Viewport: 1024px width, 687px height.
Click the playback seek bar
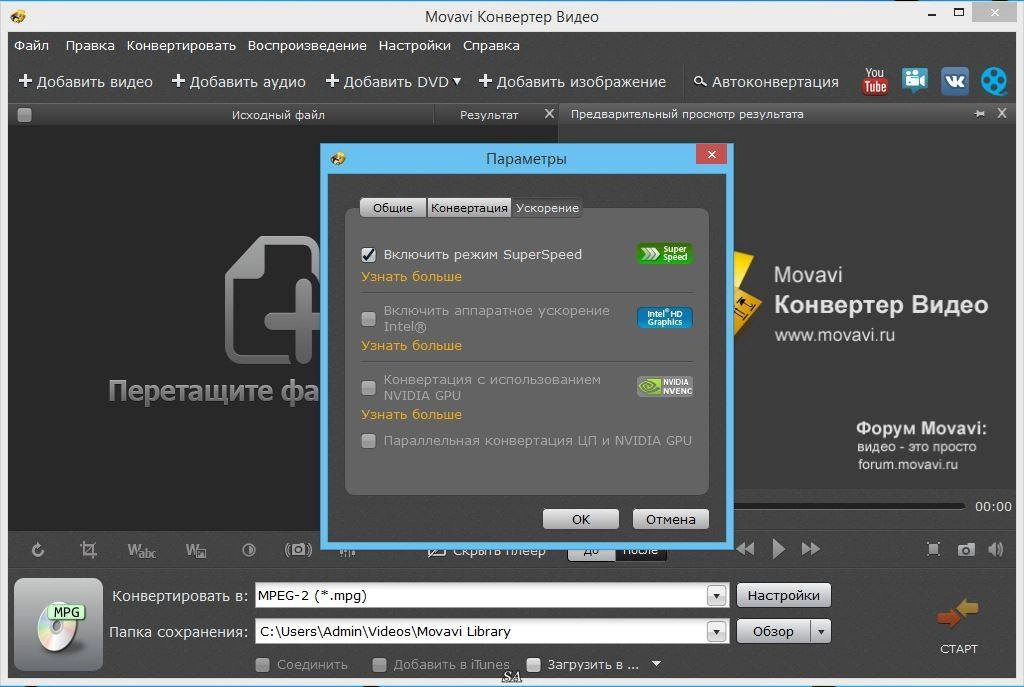(x=849, y=506)
